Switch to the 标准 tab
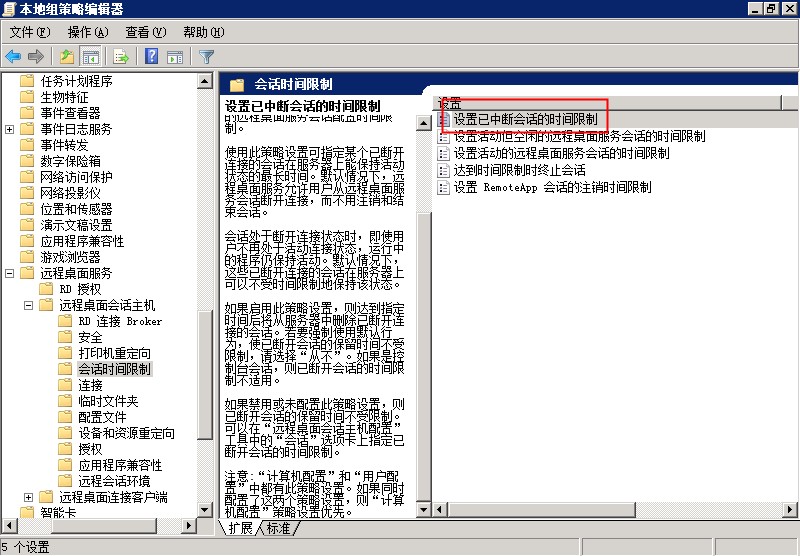This screenshot has width=800, height=556. (278, 528)
